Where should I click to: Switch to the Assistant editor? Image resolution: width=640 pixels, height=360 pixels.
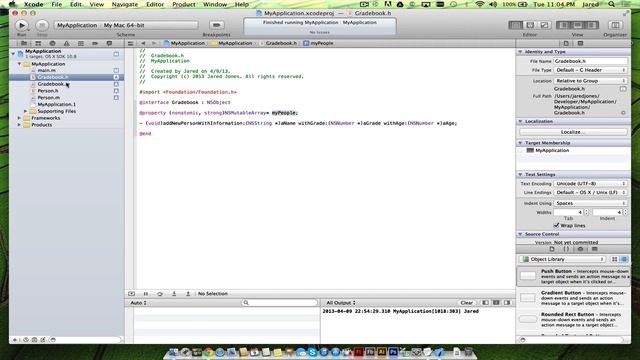click(x=530, y=25)
